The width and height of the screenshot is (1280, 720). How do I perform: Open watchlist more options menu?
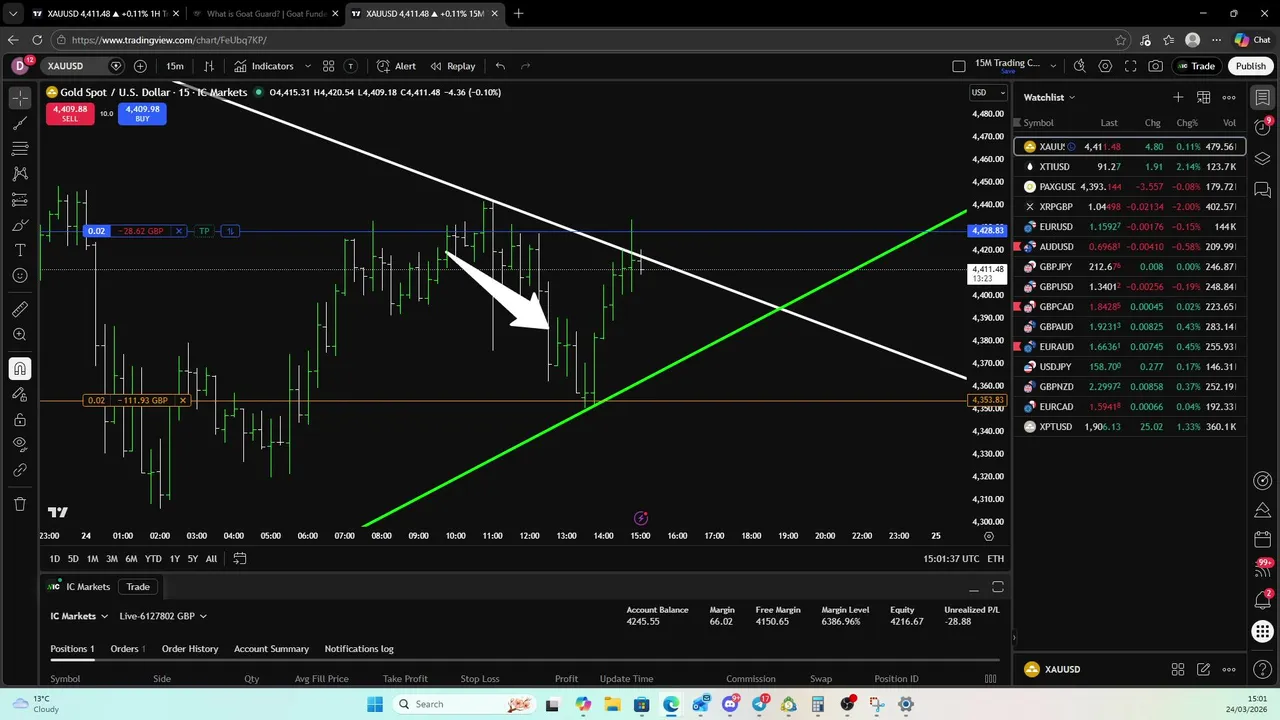click(1229, 97)
